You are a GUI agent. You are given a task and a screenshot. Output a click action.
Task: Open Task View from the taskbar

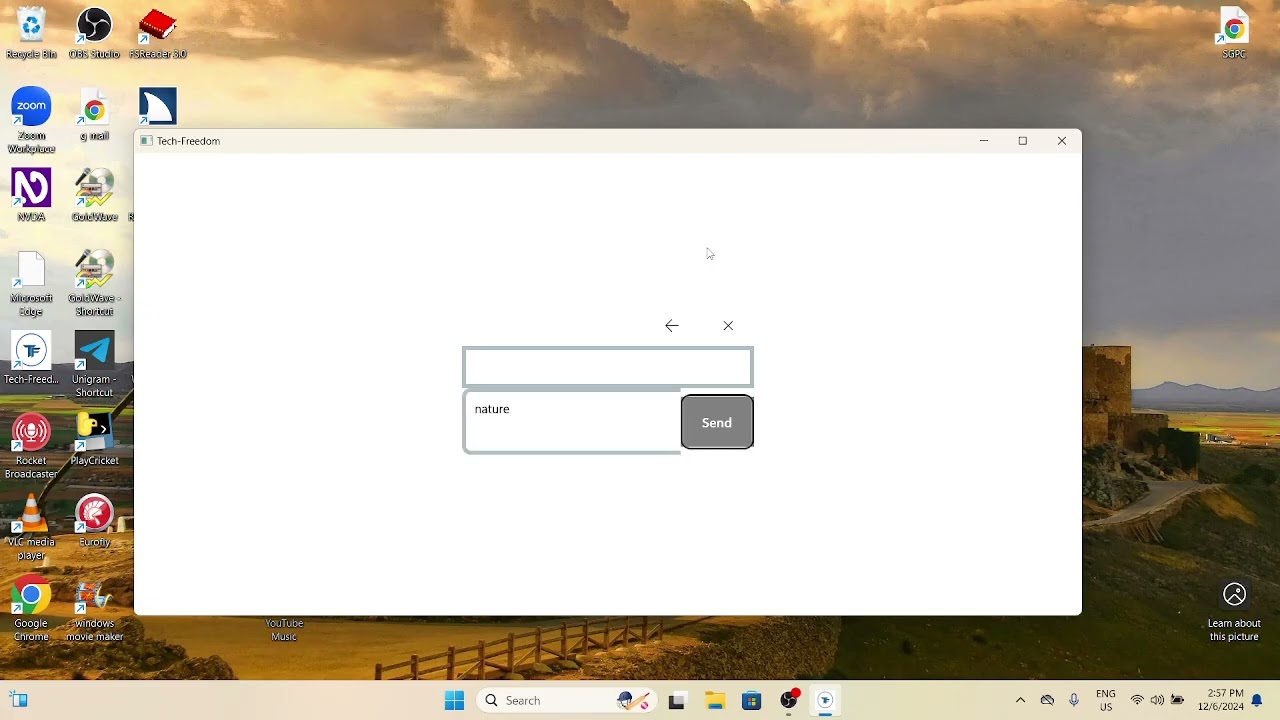tap(677, 701)
